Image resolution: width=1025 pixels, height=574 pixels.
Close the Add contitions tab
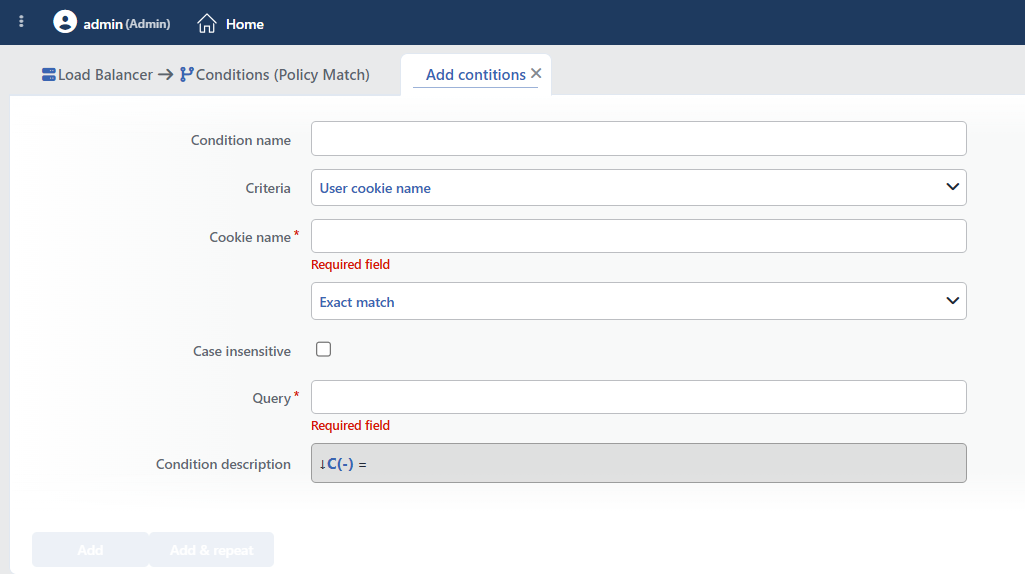coord(536,73)
